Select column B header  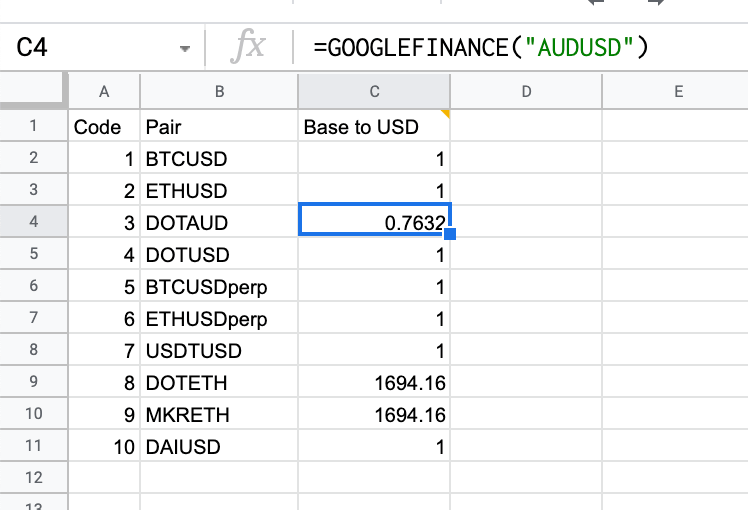[x=218, y=92]
